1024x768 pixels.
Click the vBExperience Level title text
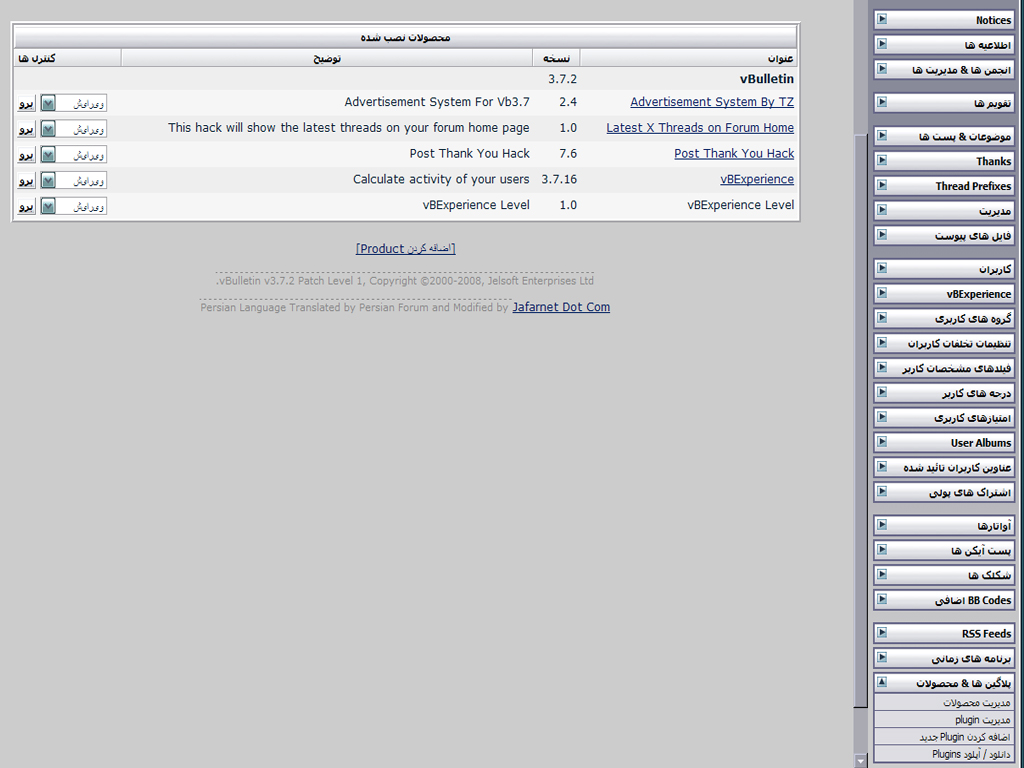pos(741,205)
